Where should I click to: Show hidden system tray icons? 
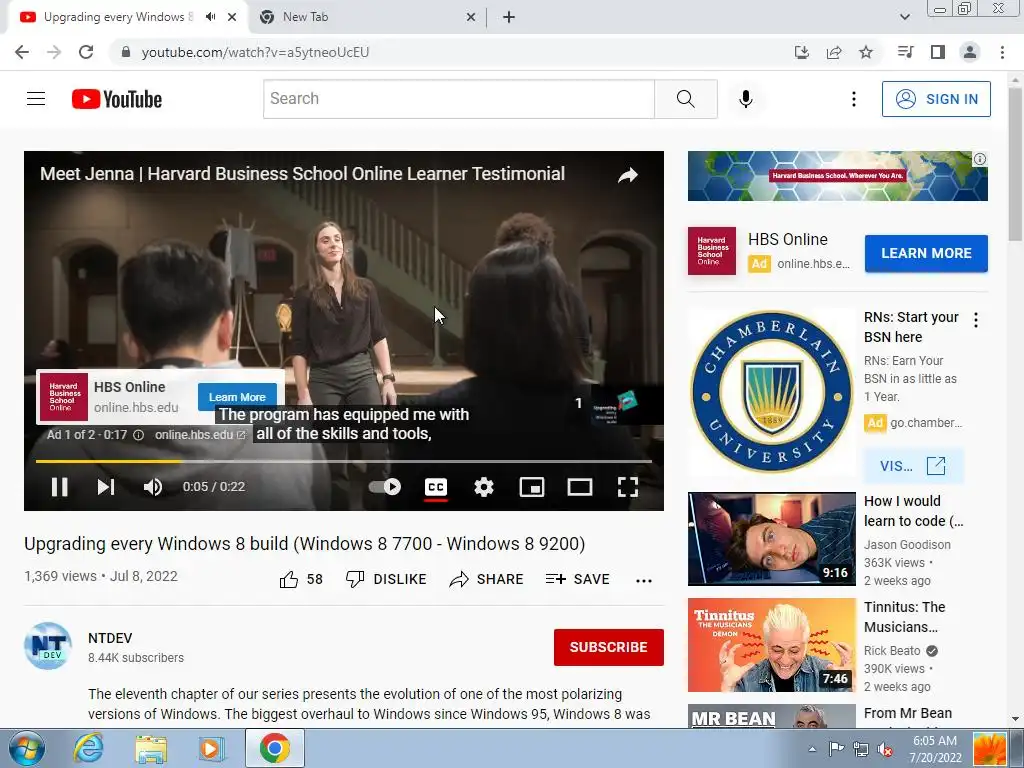pyautogui.click(x=812, y=749)
